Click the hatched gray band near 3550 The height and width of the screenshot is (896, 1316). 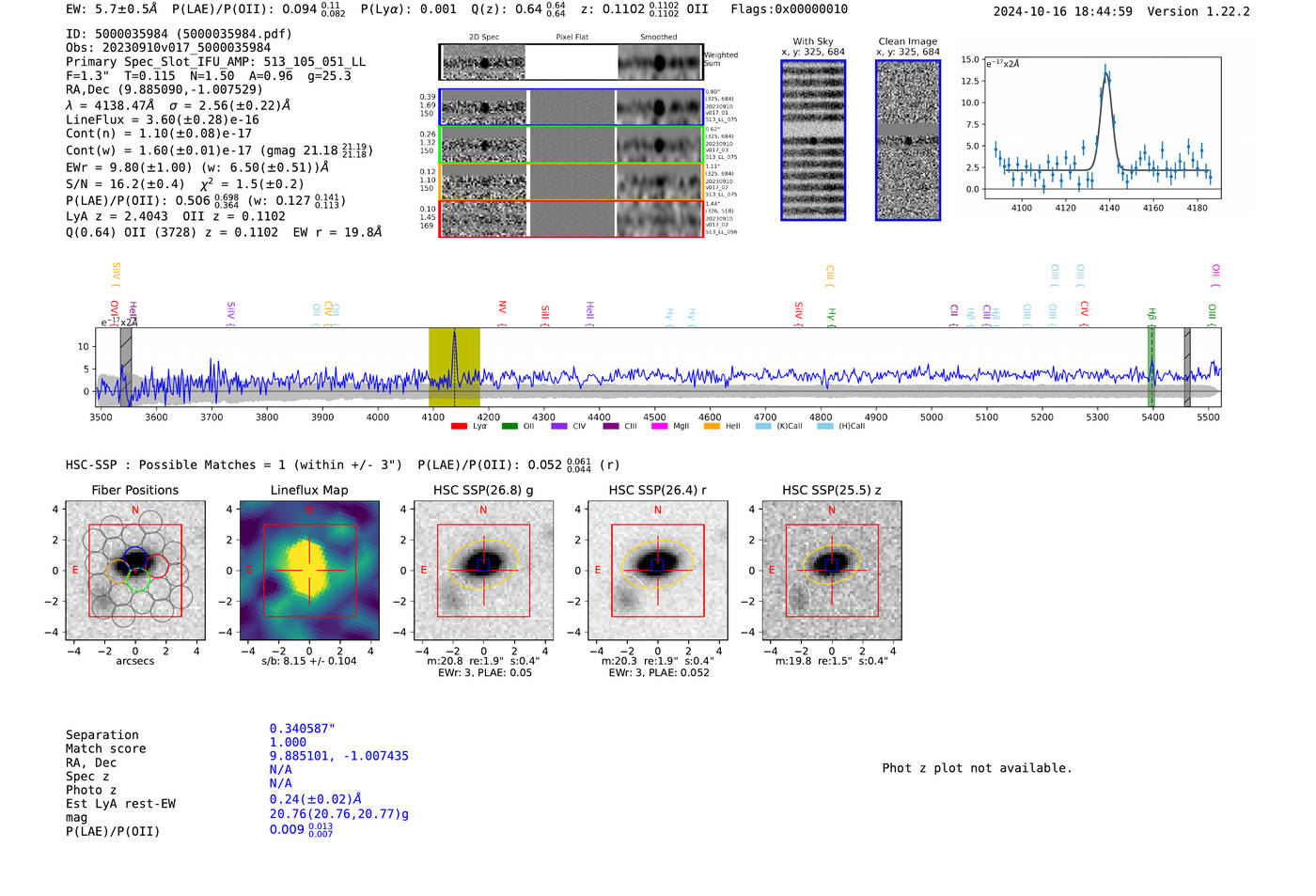[x=126, y=368]
